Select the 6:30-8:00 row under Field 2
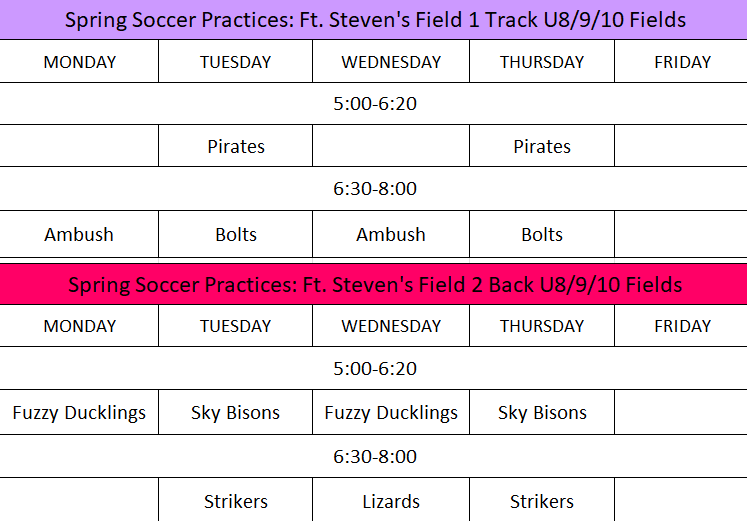 373,457
